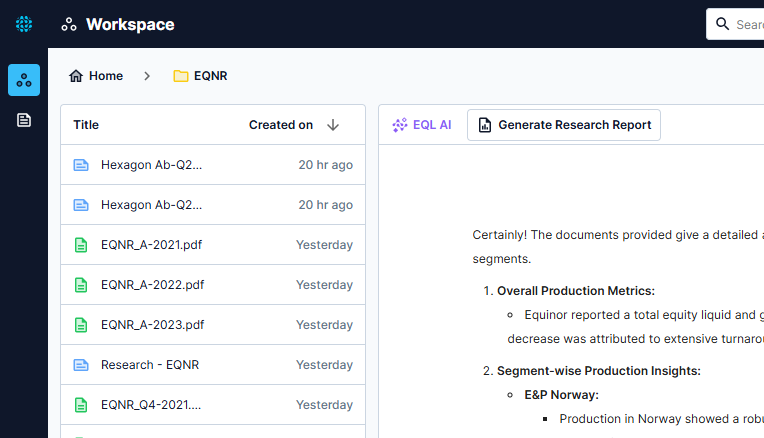Sort files by the Created on column

tap(281, 125)
